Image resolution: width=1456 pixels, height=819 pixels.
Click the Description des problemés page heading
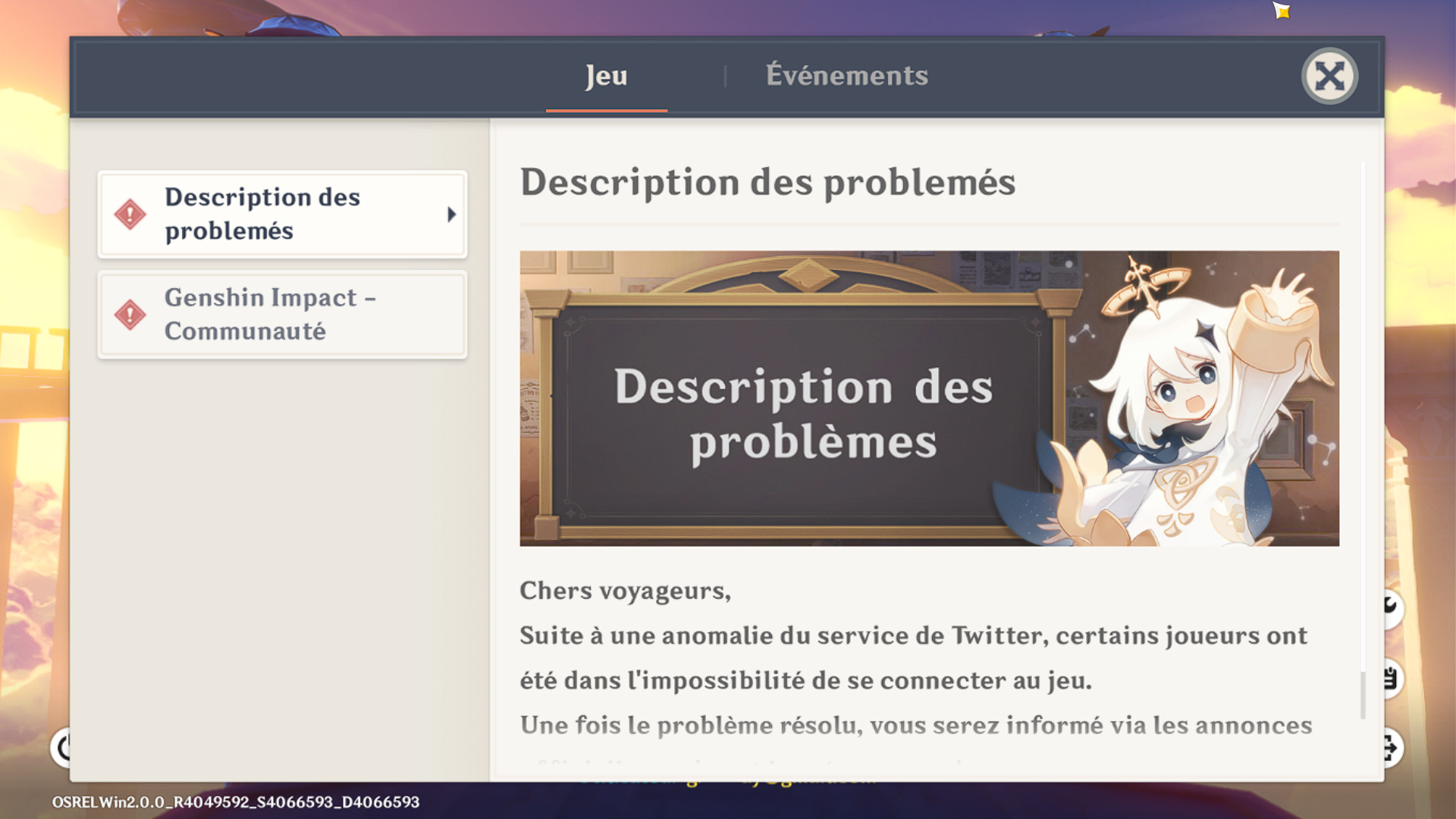coord(767,182)
